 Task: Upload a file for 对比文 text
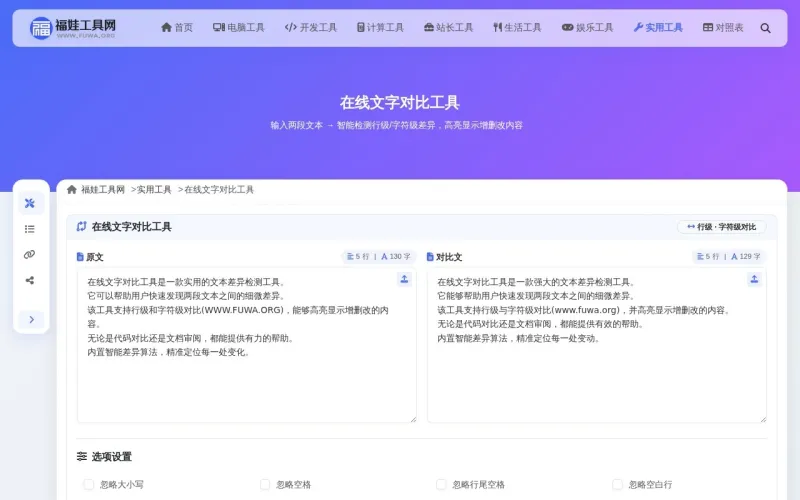[x=754, y=279]
